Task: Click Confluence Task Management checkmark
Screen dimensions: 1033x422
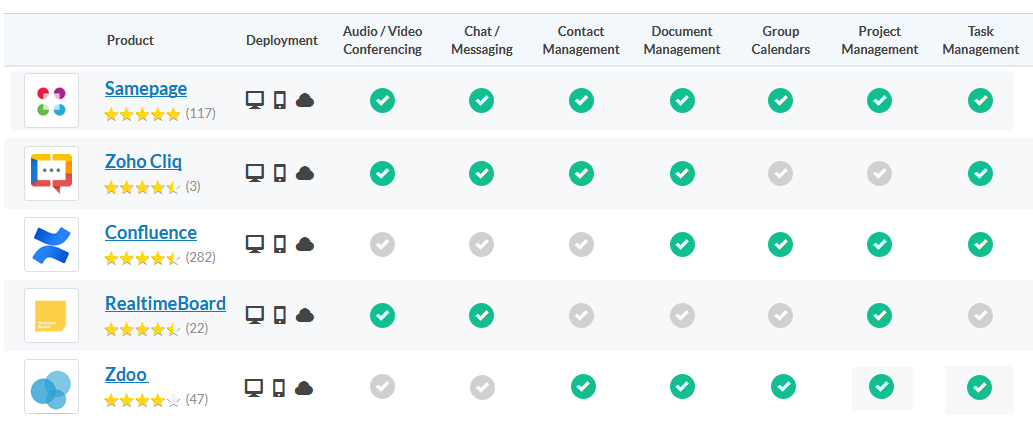Action: click(980, 244)
